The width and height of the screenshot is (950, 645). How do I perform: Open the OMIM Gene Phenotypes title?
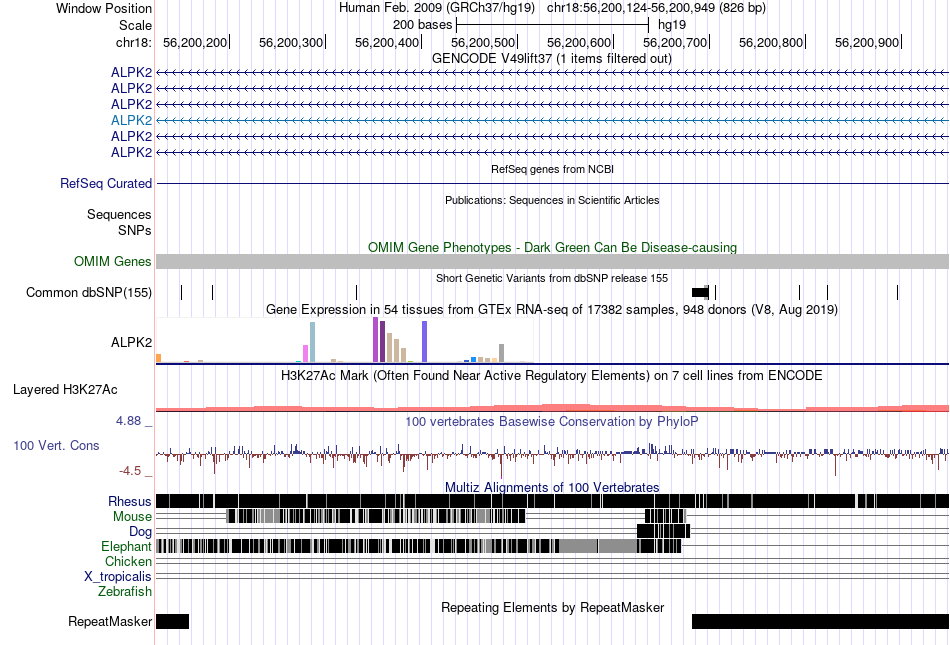(552, 247)
